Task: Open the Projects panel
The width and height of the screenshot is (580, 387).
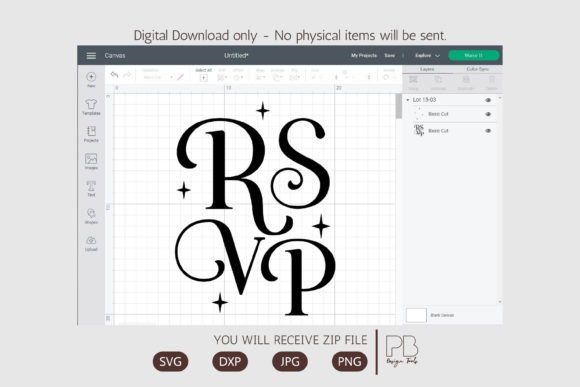Action: [x=91, y=134]
